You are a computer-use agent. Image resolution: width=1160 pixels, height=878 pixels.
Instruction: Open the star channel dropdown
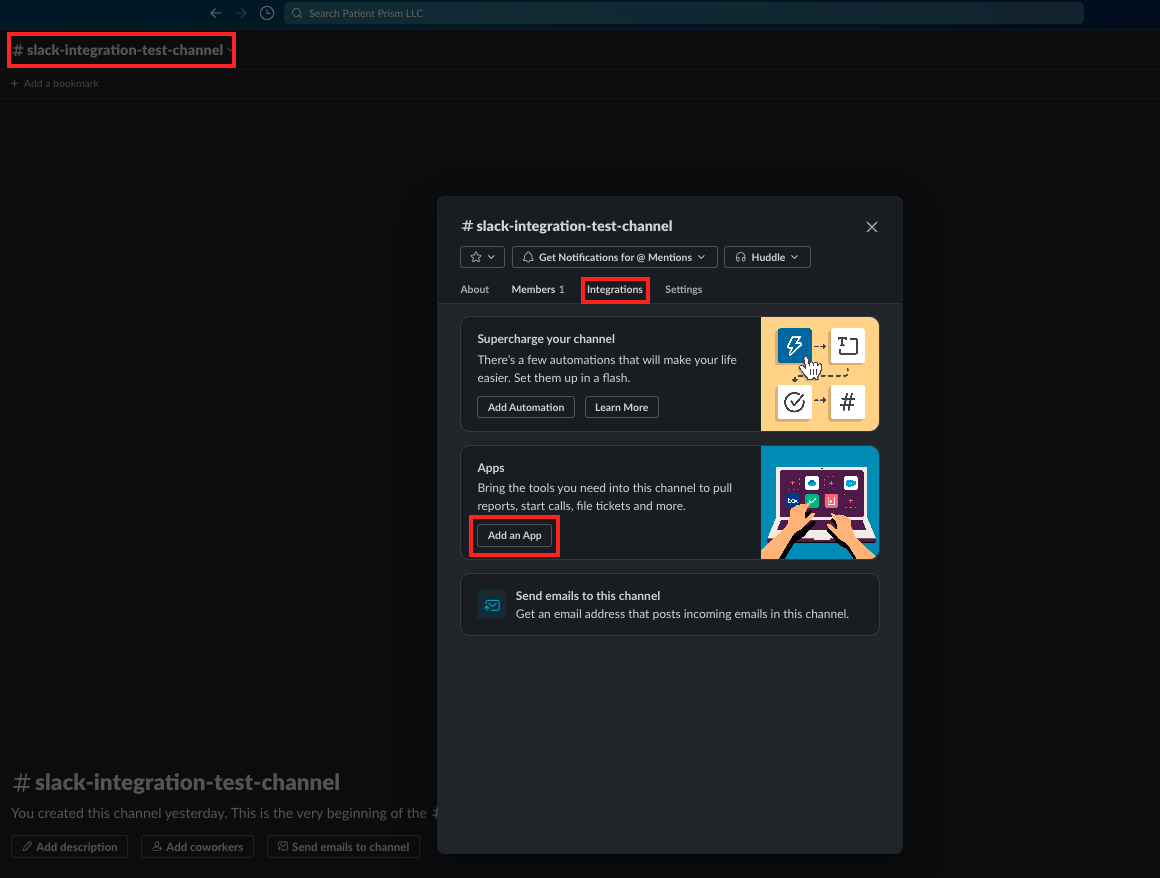(482, 257)
